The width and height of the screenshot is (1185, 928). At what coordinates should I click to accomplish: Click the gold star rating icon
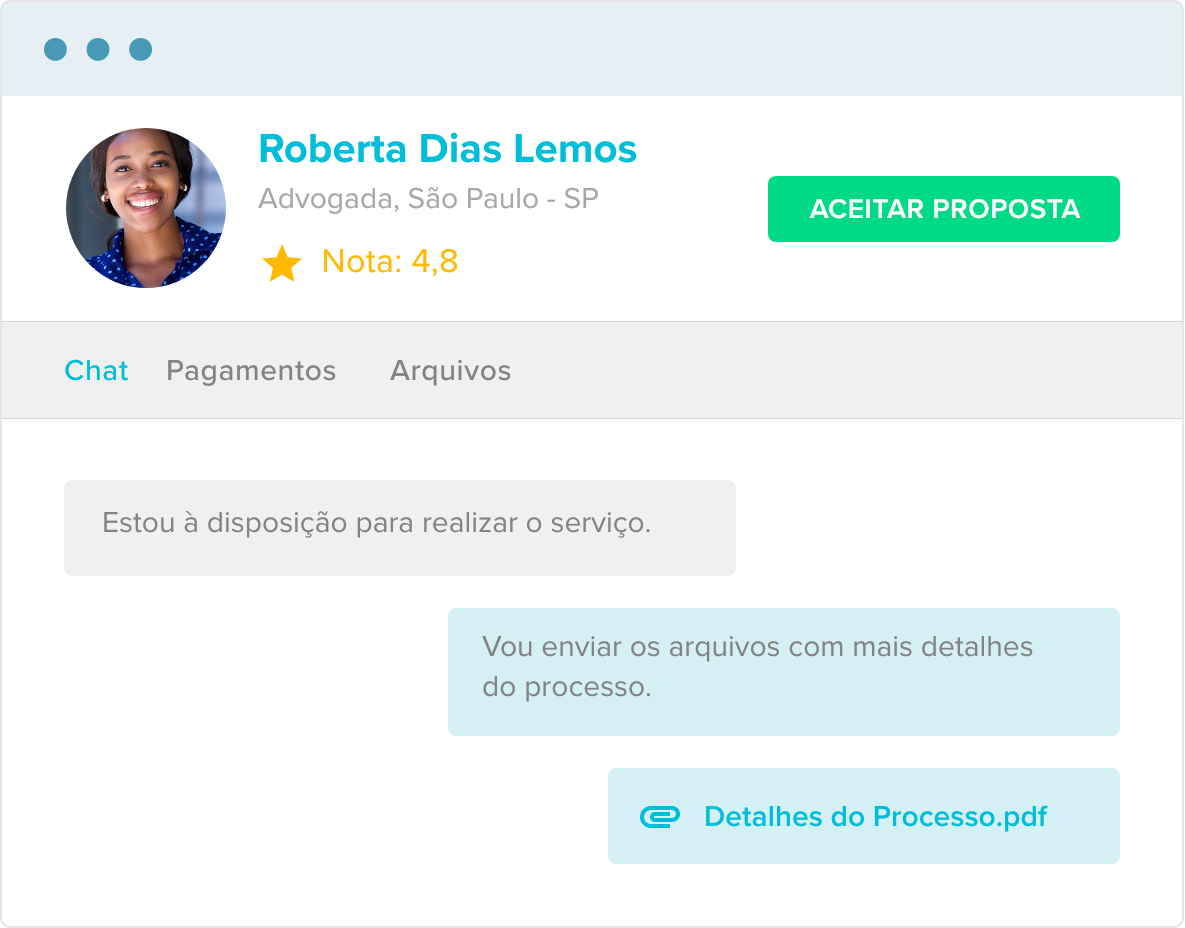[x=282, y=264]
